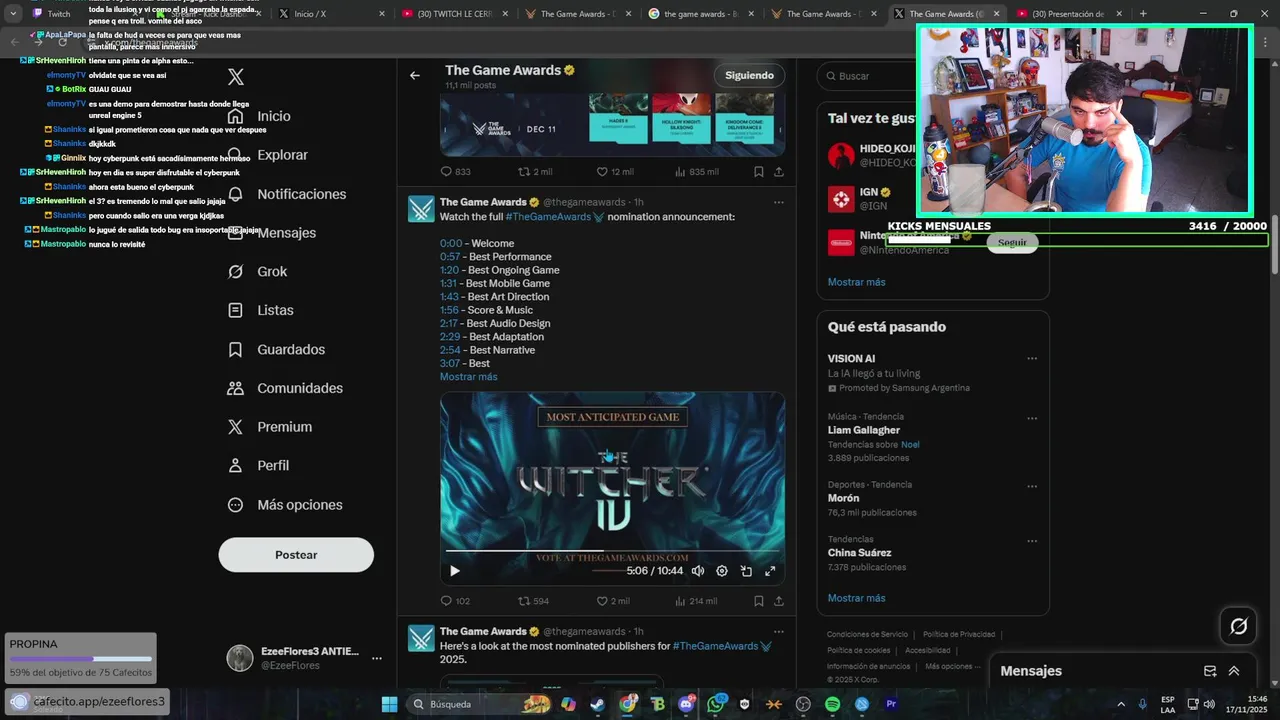Open a new browser tab
Image resolution: width=1280 pixels, height=720 pixels.
click(x=1143, y=14)
